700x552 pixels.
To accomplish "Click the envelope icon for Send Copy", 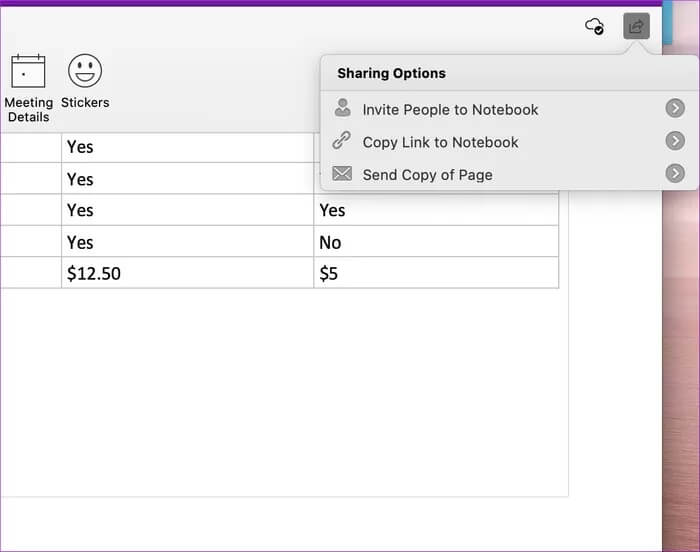I will tap(342, 174).
